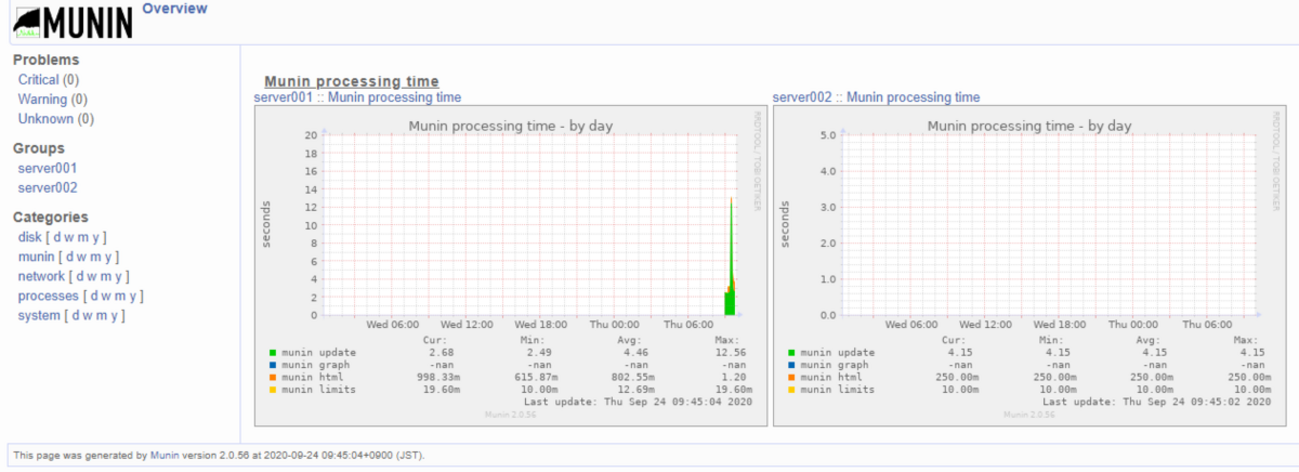Open the processes category
The image size is (1299, 472).
48,296
